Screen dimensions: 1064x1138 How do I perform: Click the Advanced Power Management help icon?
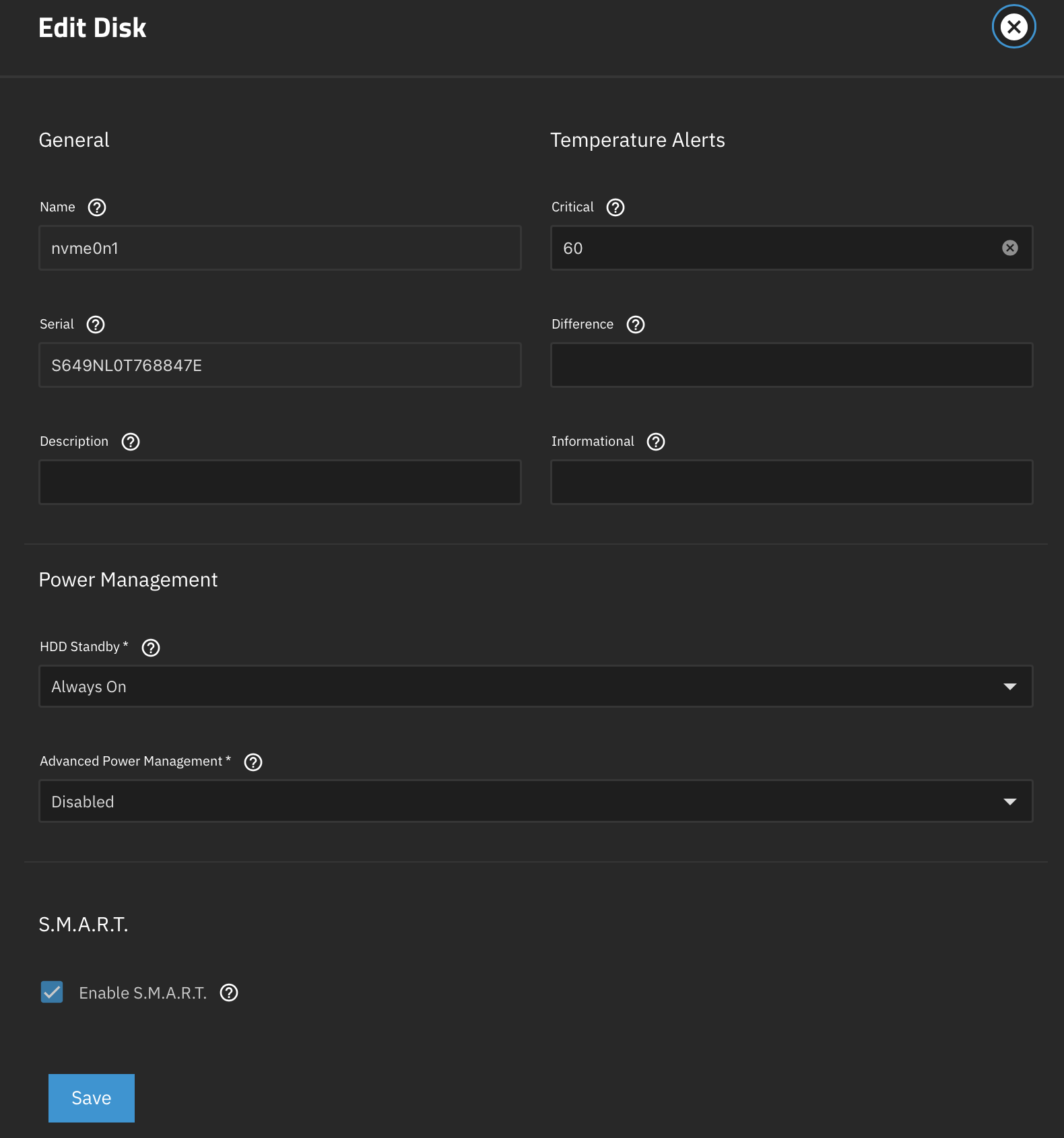coord(253,762)
